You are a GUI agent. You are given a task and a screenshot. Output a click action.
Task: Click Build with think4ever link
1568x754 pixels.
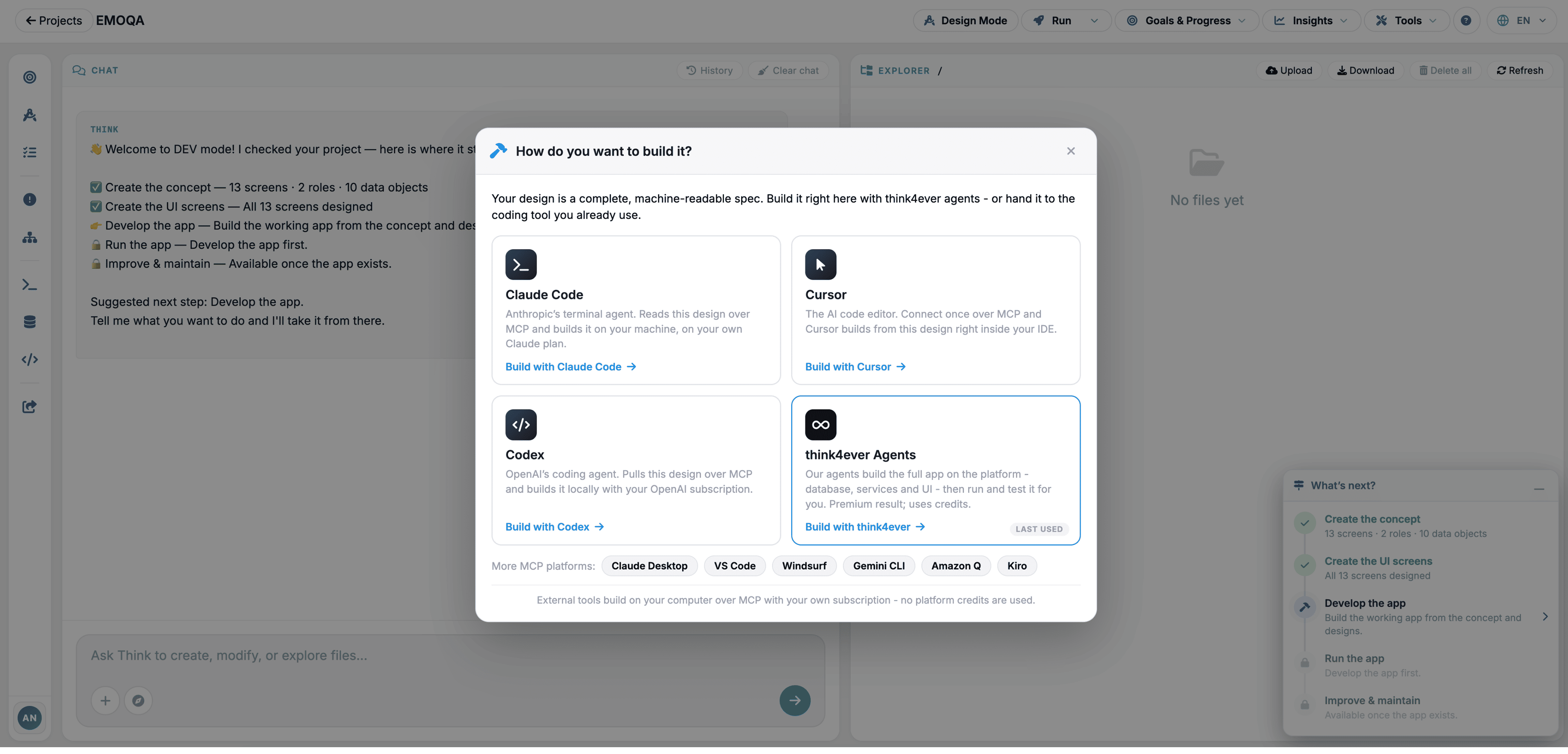coord(865,527)
